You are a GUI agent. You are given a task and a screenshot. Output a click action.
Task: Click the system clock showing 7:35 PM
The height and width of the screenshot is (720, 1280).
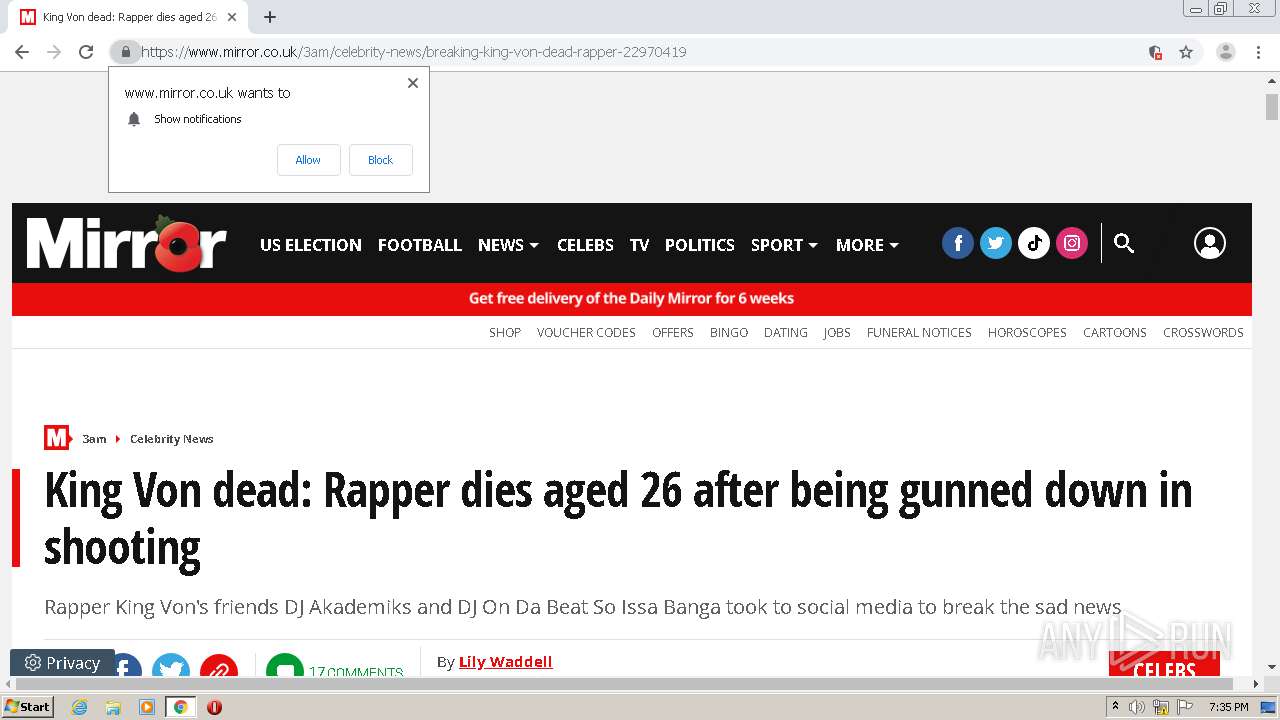click(x=1229, y=707)
